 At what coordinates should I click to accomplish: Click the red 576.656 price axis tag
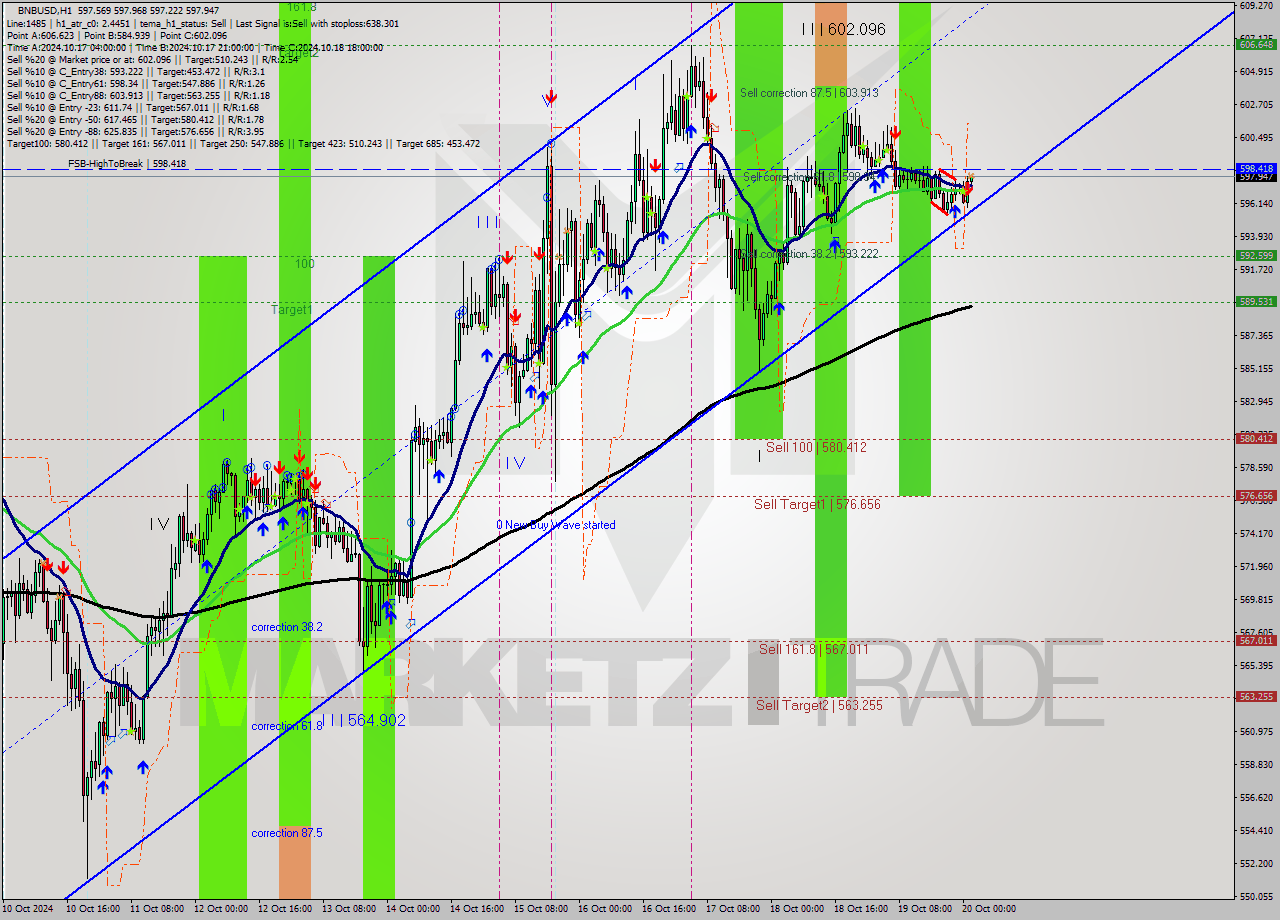(1257, 495)
